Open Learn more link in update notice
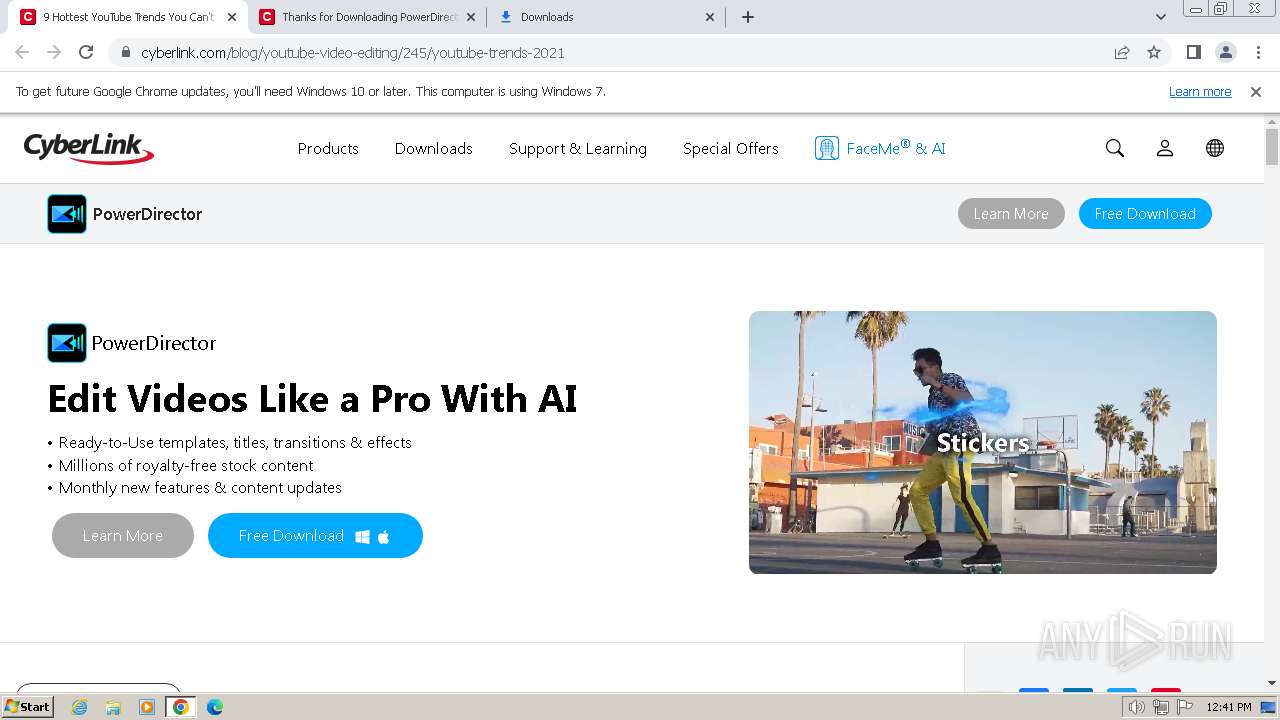This screenshot has width=1280, height=720. point(1200,91)
